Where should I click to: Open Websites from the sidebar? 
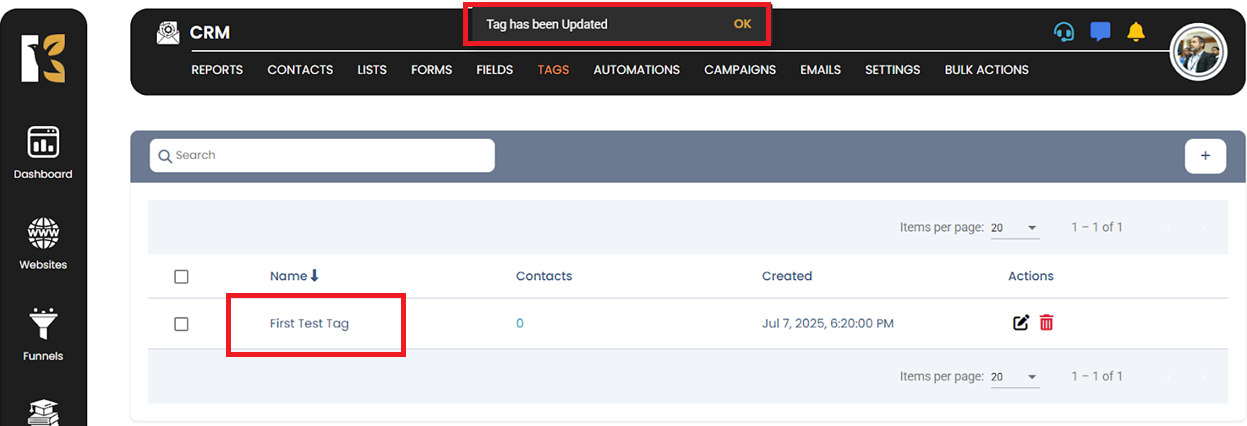pos(43,243)
